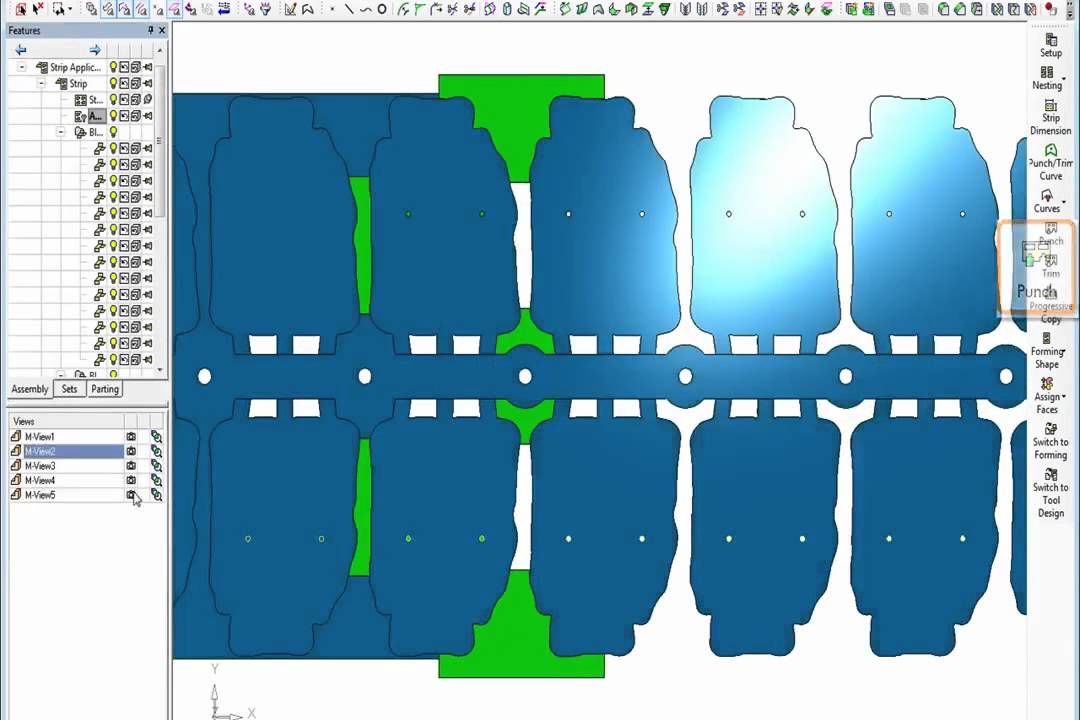Image resolution: width=1080 pixels, height=720 pixels.
Task: Toggle third column icon on Strip Applic row
Action: (136, 67)
